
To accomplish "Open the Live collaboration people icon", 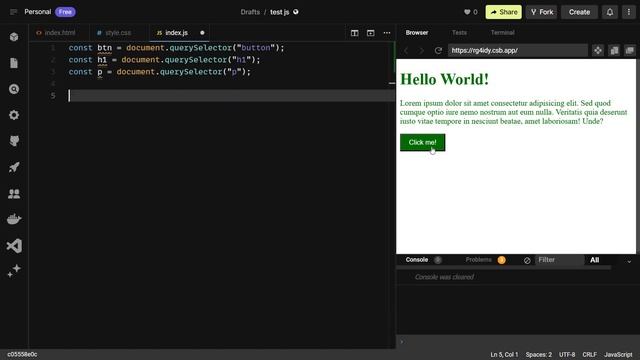I will (14, 193).
